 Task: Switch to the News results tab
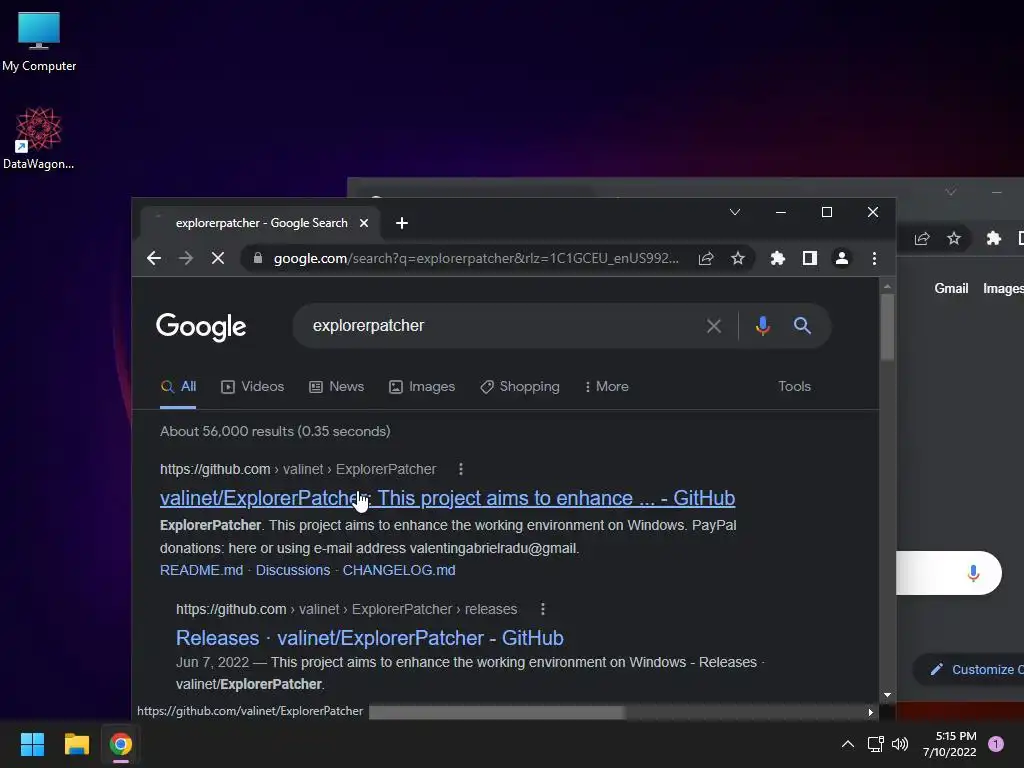[336, 387]
